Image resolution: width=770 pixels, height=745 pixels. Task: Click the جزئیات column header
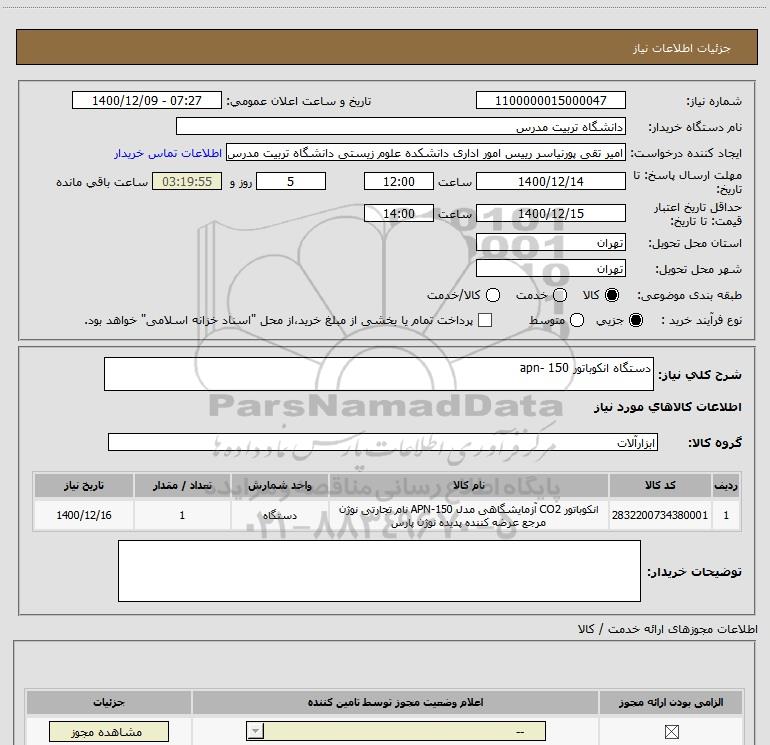(109, 702)
